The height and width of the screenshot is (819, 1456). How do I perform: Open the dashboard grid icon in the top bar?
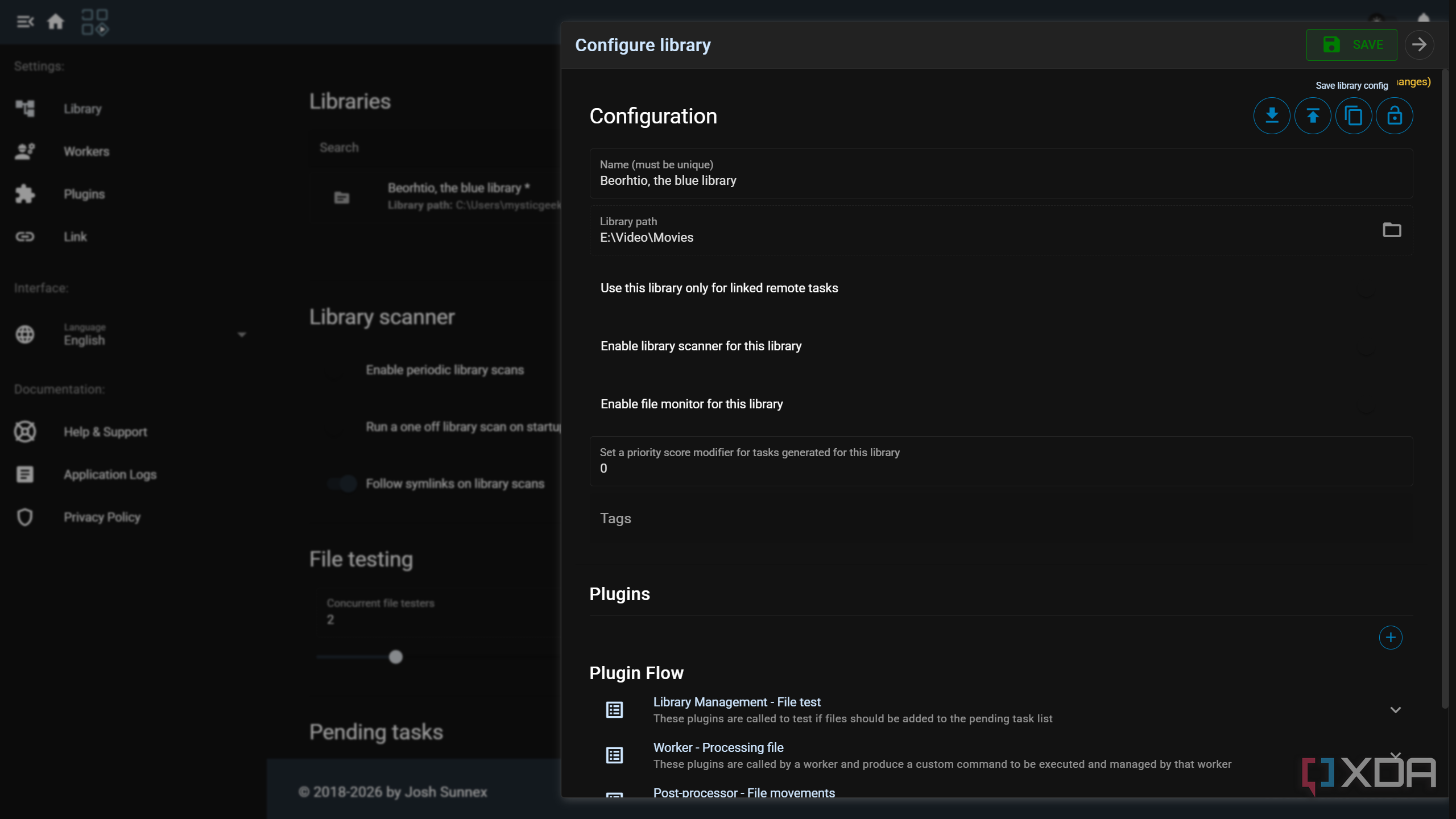(94, 22)
